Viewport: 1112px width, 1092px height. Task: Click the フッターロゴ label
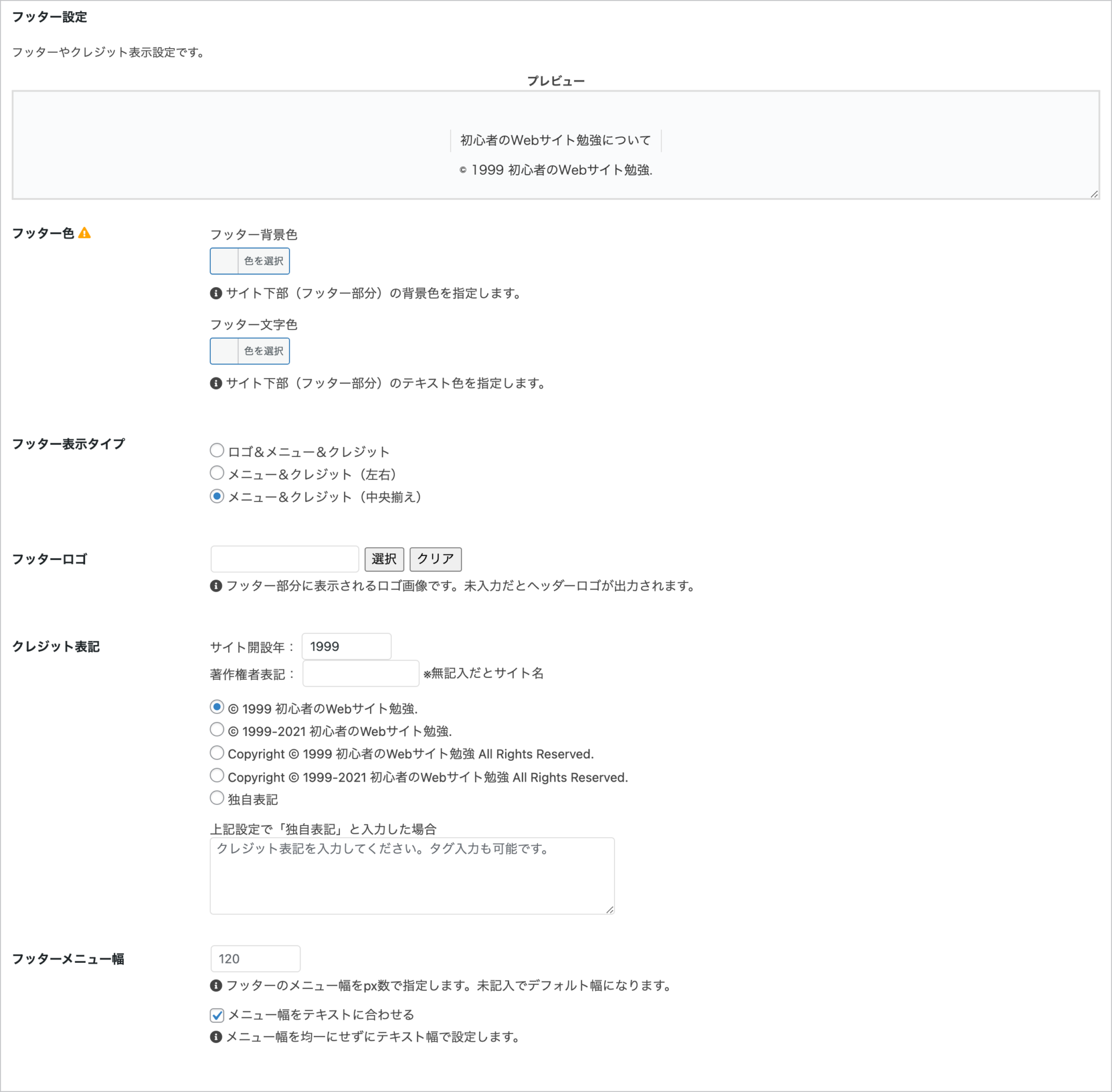50,559
